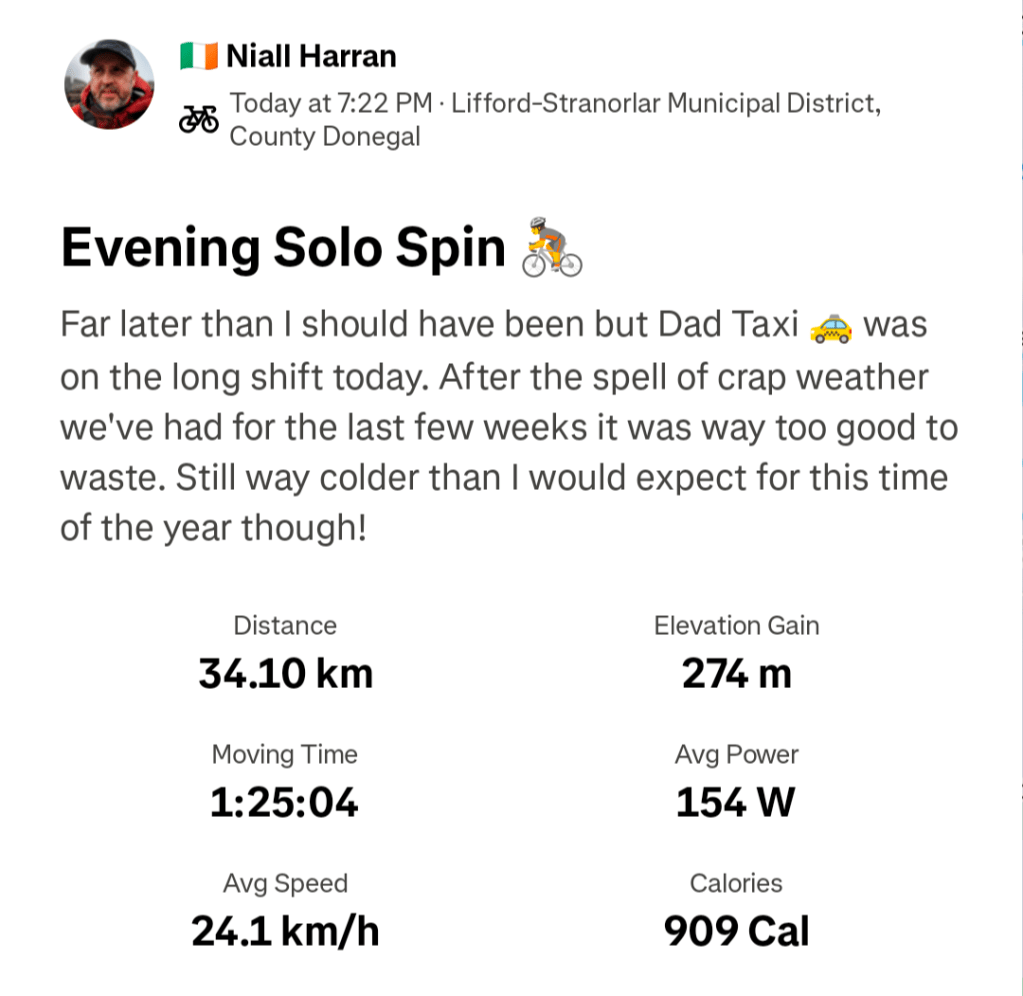Click the bicycle ride activity type icon
Viewport: 1023px width, 996px height.
click(198, 120)
